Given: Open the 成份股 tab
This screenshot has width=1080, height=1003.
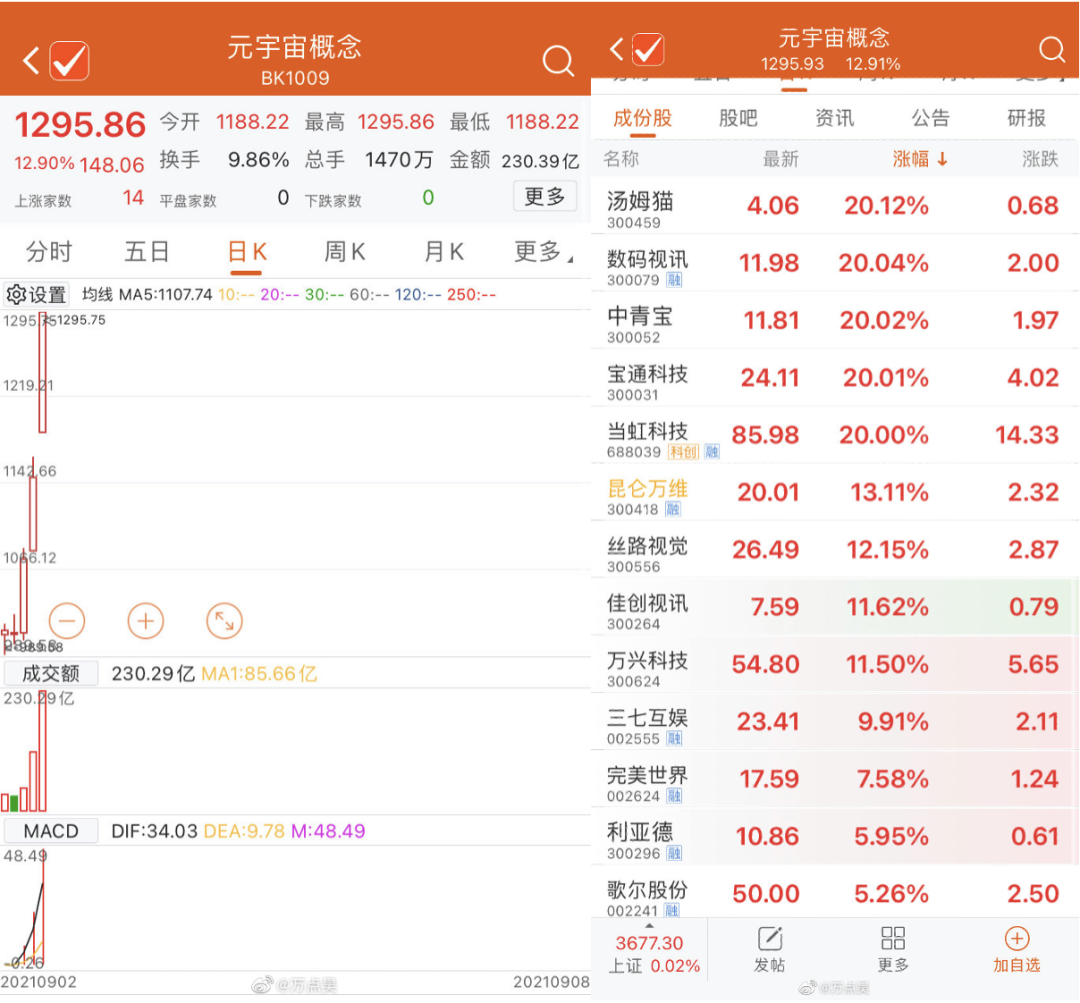Looking at the screenshot, I should coord(643,118).
